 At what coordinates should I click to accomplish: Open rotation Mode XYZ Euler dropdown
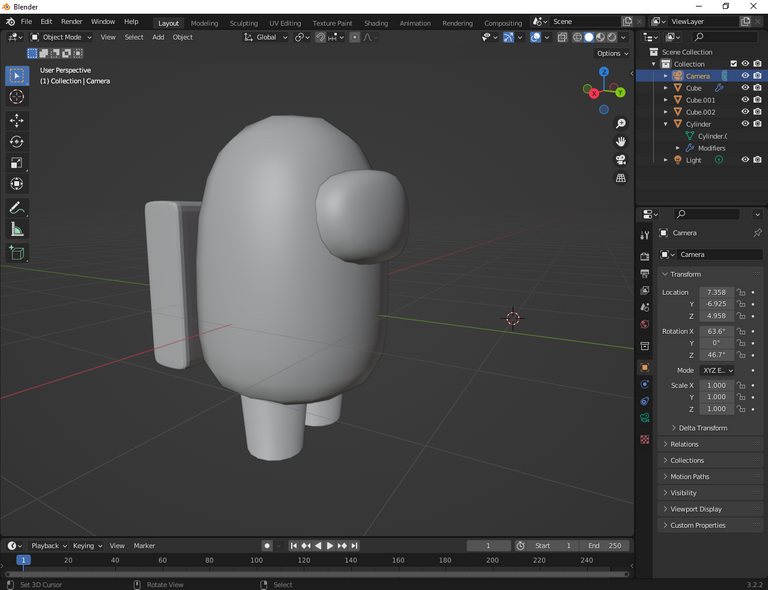click(x=717, y=370)
